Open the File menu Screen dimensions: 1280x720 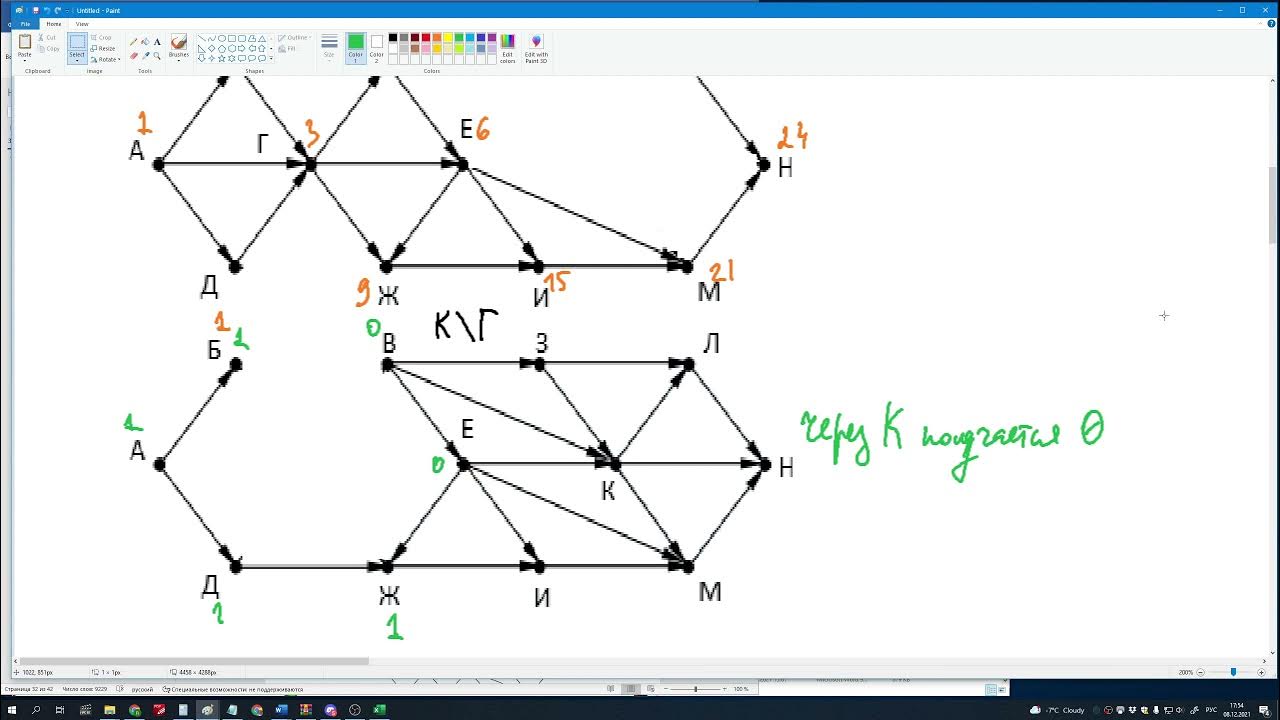click(25, 24)
